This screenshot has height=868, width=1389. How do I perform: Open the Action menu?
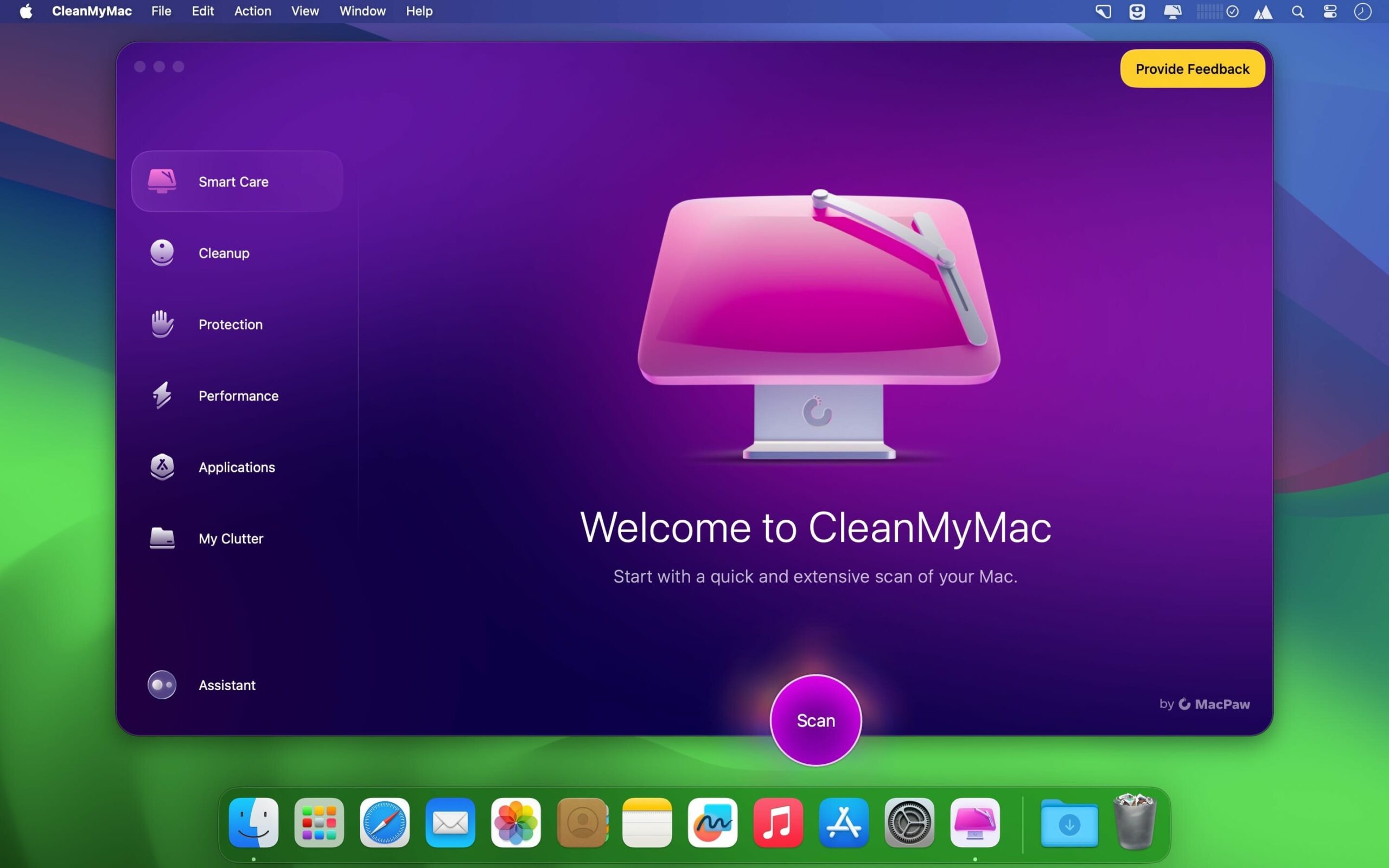pos(252,11)
